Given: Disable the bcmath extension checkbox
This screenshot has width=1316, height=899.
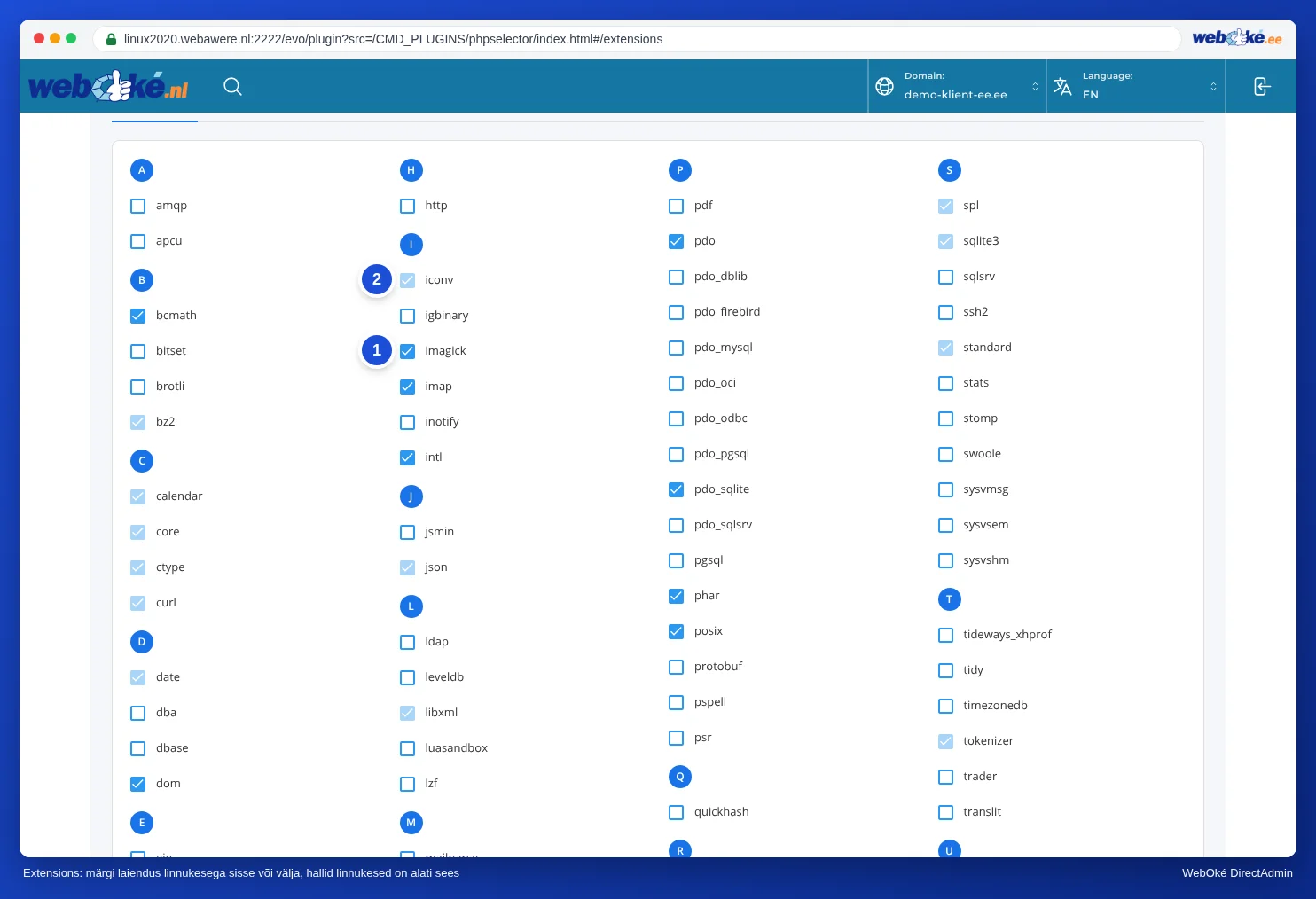Looking at the screenshot, I should (x=138, y=316).
